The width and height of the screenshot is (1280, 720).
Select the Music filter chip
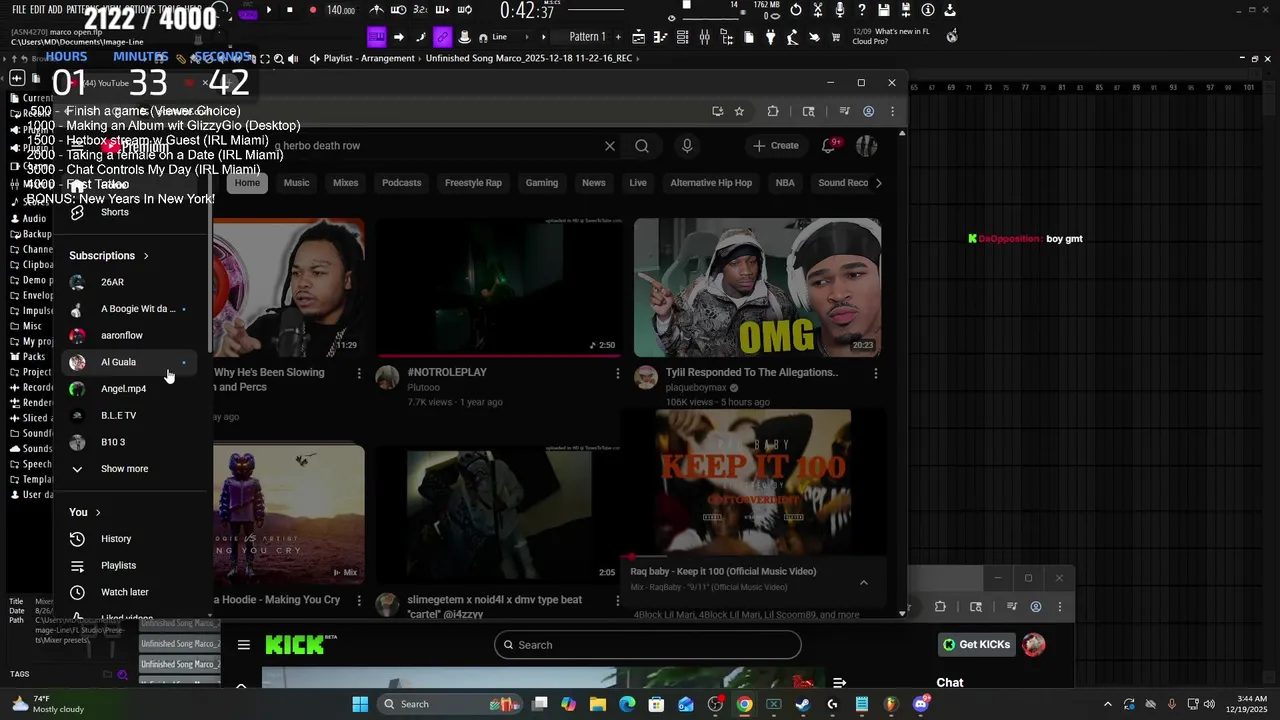pos(297,183)
